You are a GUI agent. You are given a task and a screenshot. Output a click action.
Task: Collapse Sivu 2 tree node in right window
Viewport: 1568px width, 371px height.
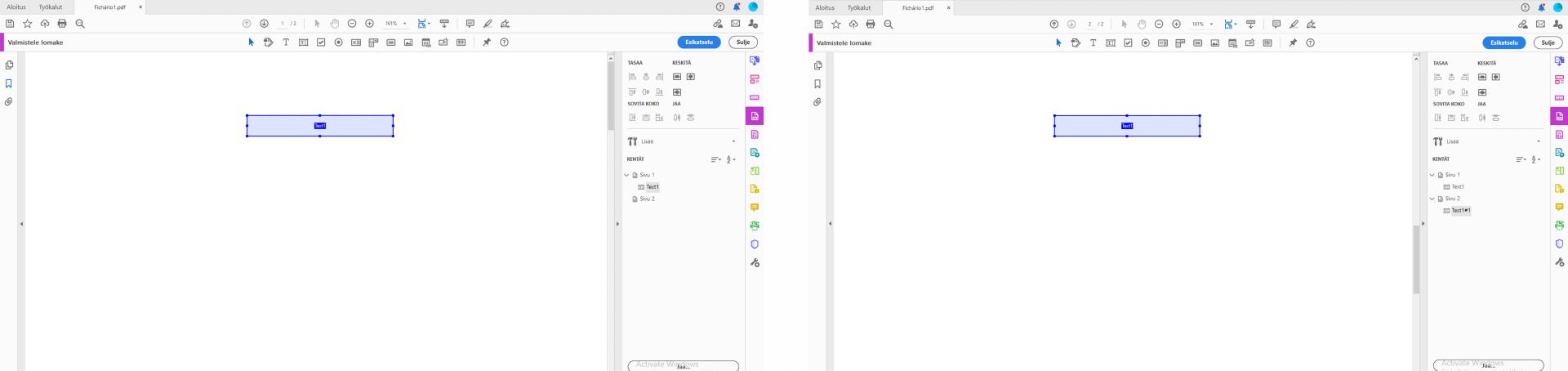[1432, 199]
